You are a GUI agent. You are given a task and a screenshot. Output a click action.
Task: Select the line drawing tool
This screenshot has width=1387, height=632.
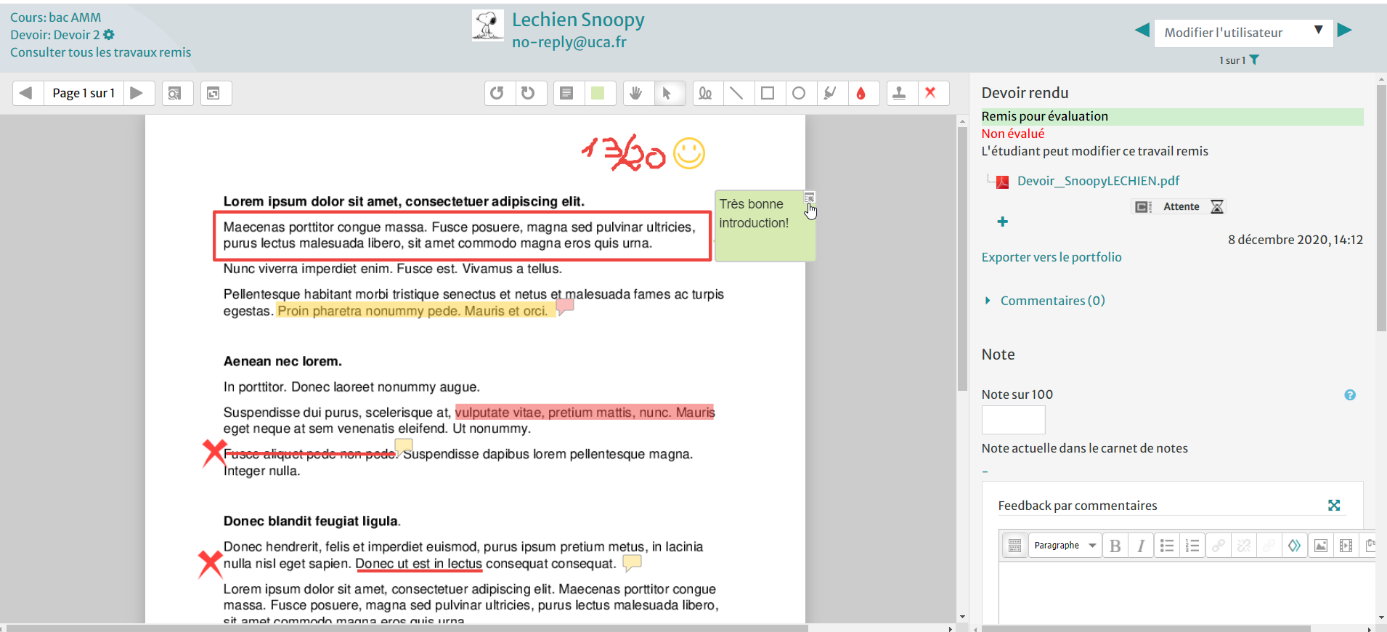(736, 93)
